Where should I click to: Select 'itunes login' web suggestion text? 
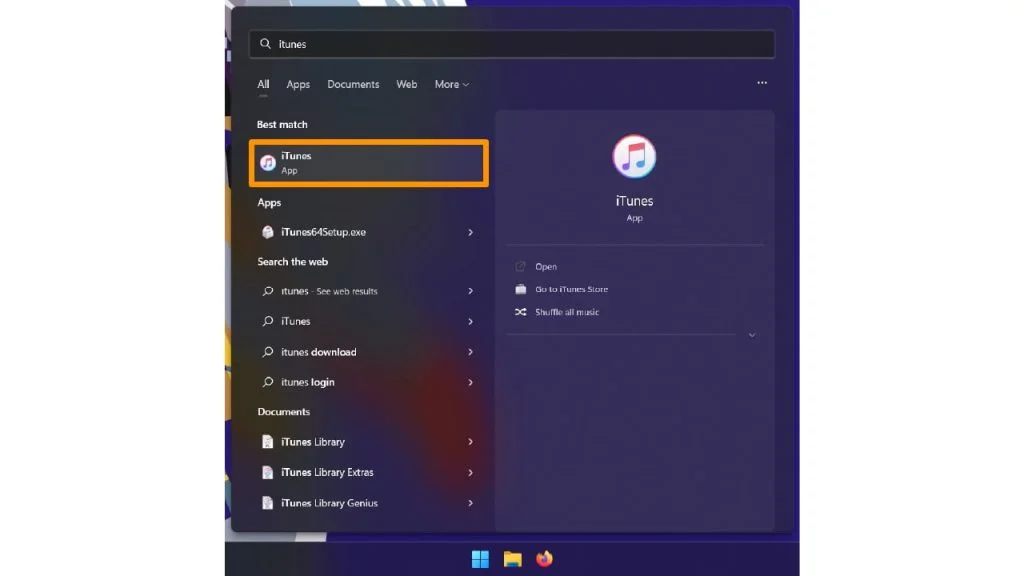coord(308,382)
